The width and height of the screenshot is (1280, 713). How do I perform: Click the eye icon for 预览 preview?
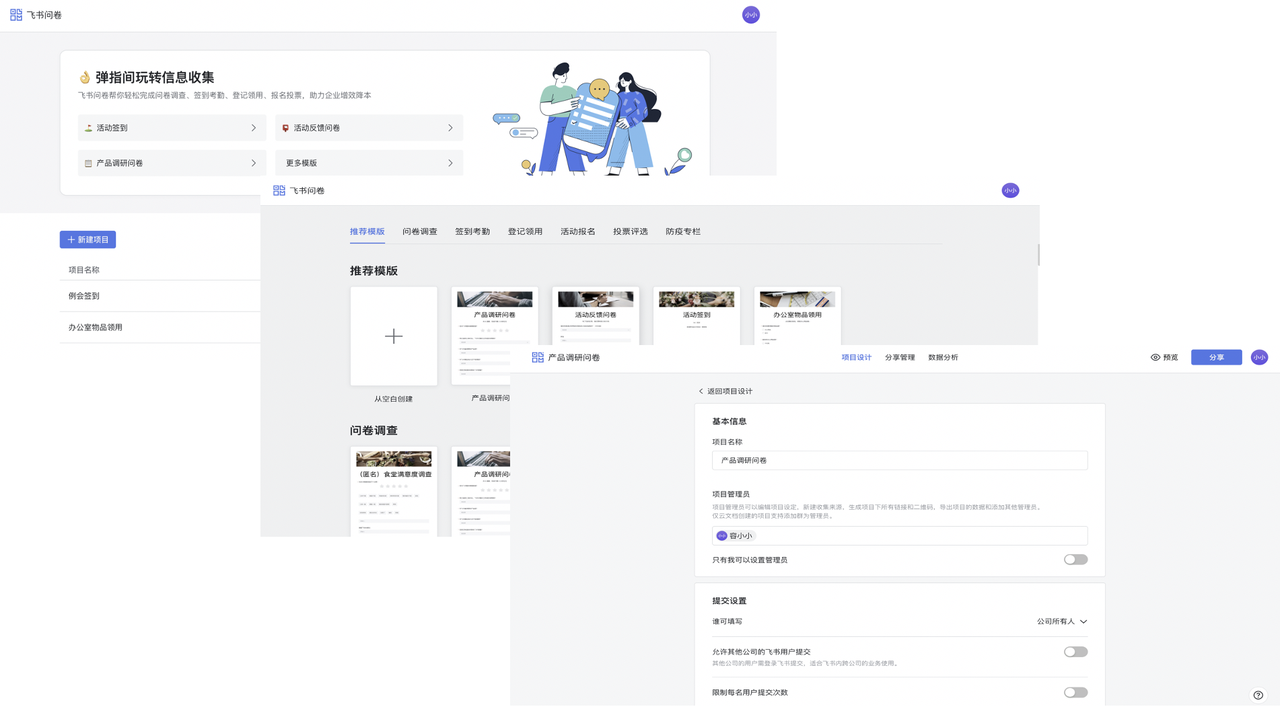[1155, 357]
